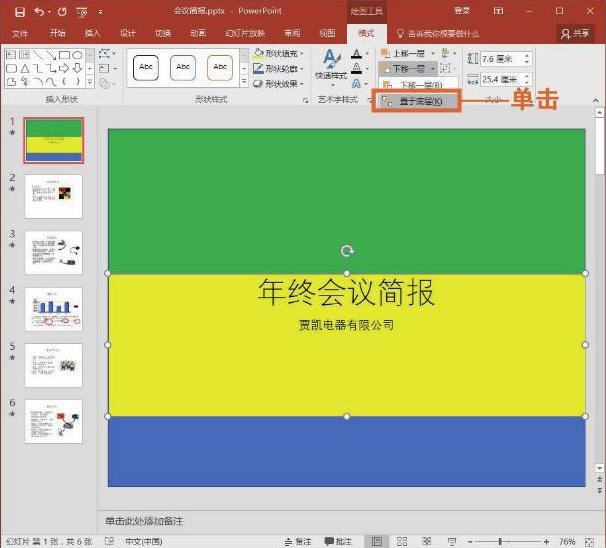Screen dimensions: 606x548
Task: Click the Send Backward (下移一层) split button
Action: [407, 69]
